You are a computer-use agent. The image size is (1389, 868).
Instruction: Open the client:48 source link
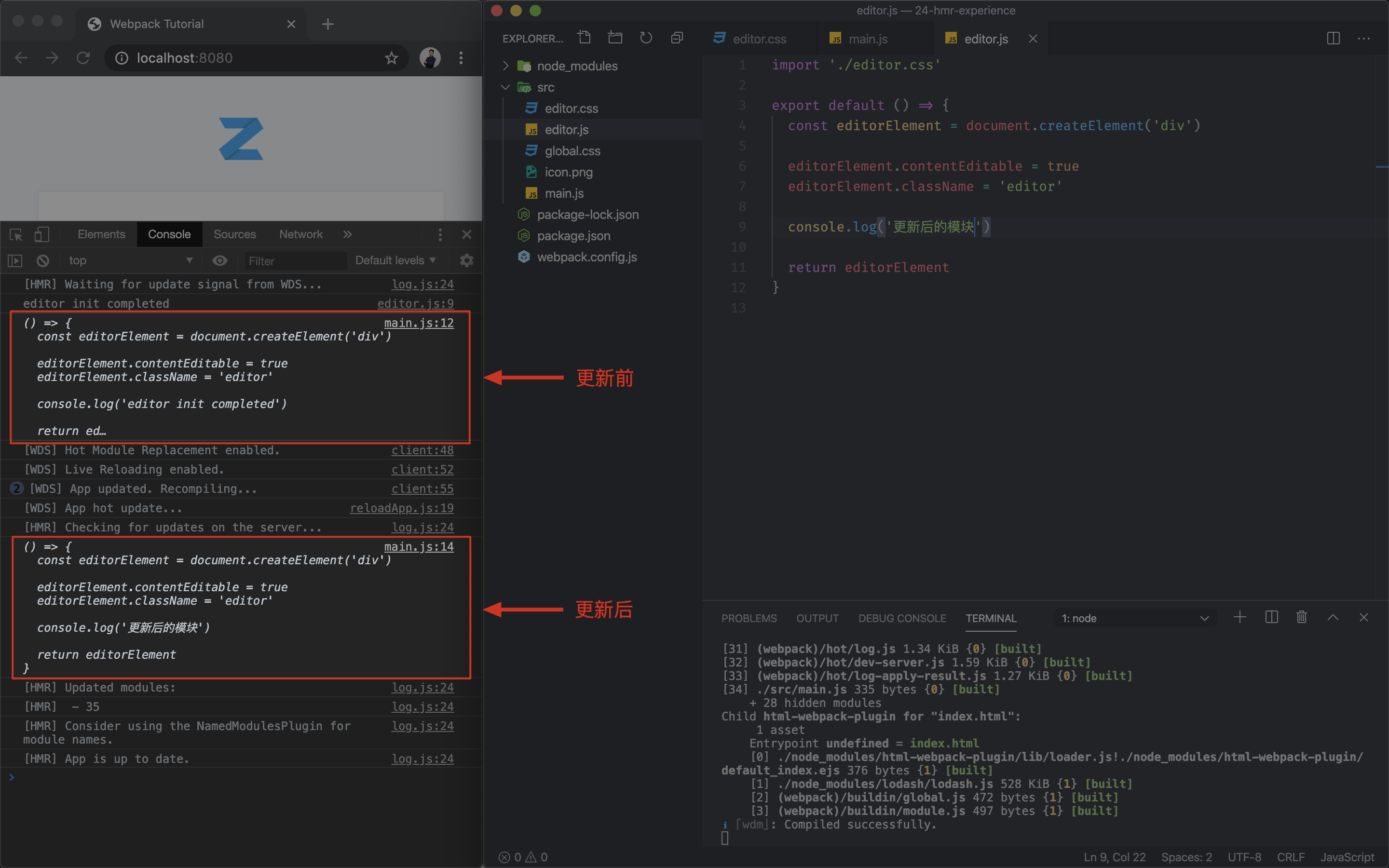point(422,450)
